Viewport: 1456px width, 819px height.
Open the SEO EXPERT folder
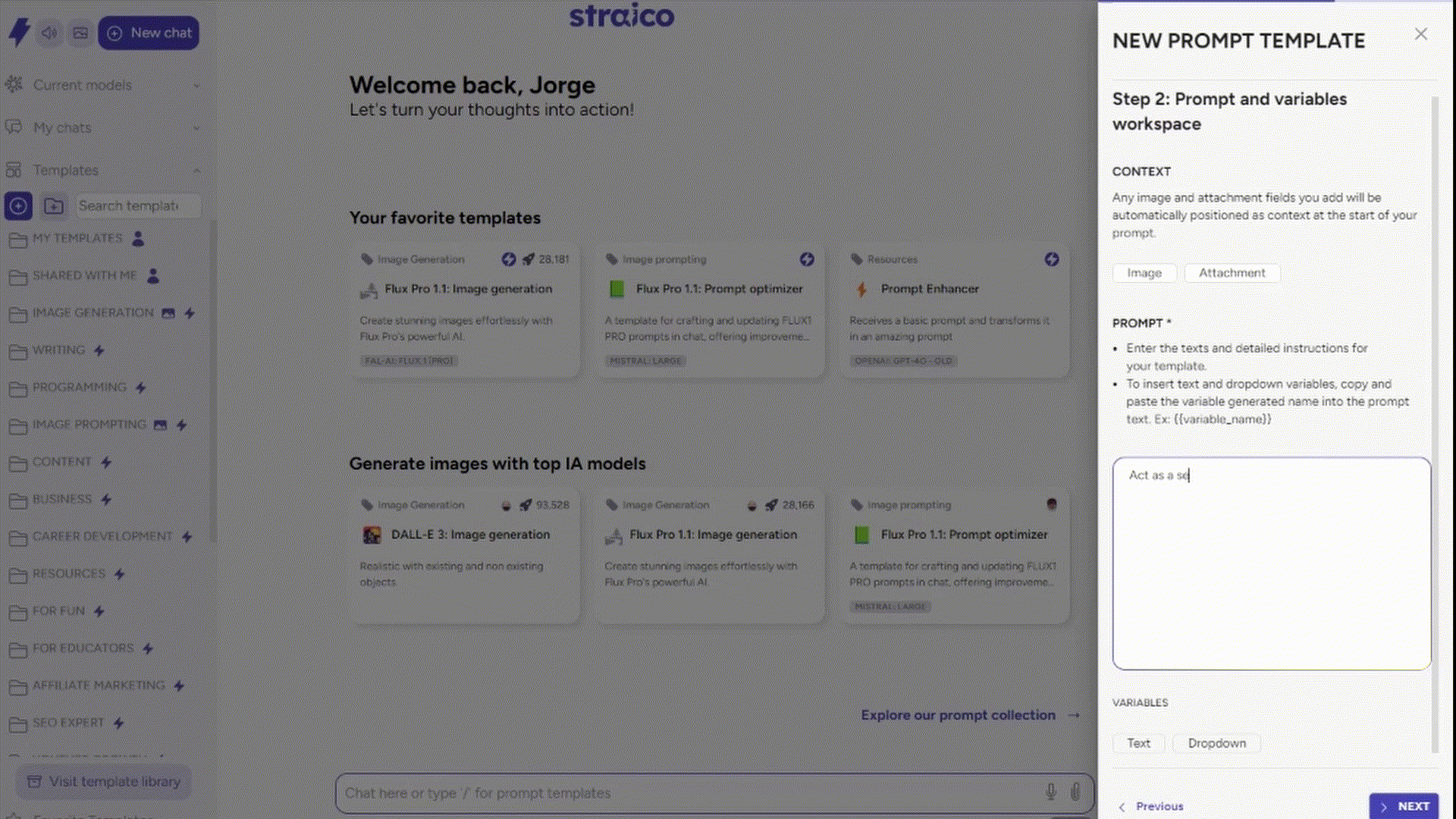[x=67, y=723]
